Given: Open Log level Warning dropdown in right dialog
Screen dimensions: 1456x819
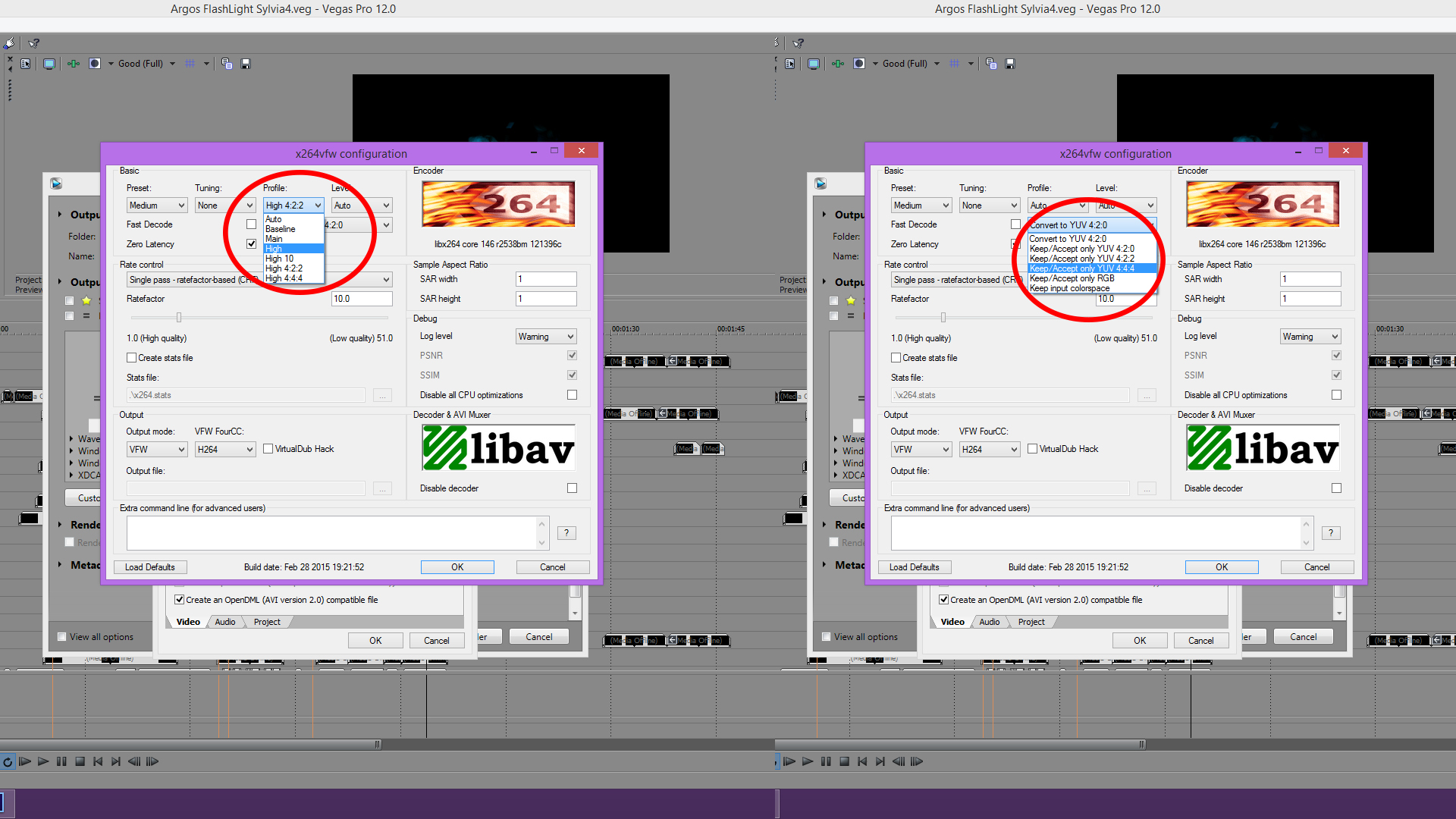Looking at the screenshot, I should coord(1310,337).
